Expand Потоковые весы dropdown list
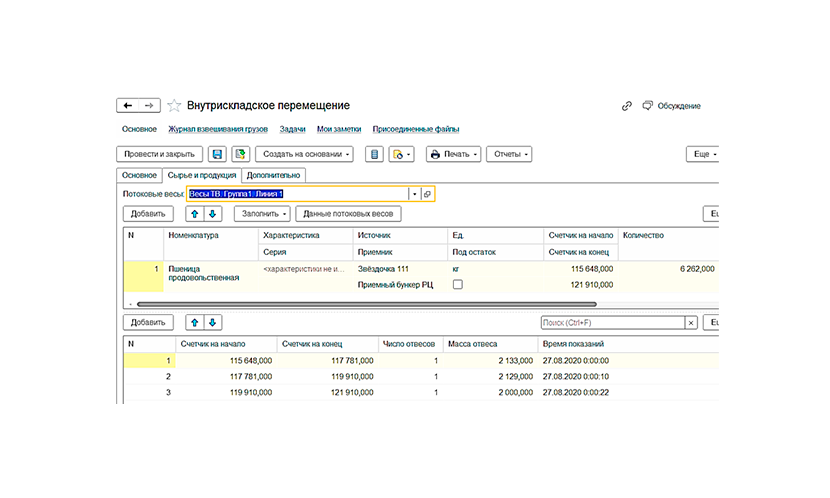The image size is (830, 498). tap(414, 194)
